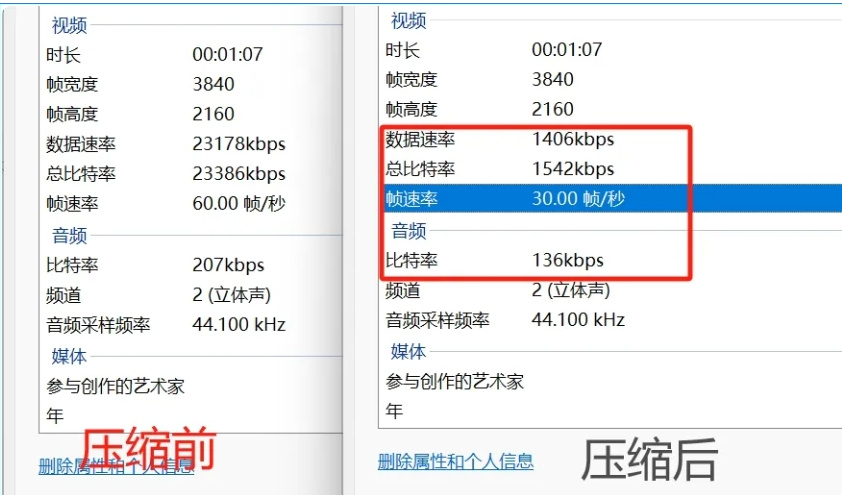Click the 音频 section header in 压缩前 panel

tap(69, 236)
